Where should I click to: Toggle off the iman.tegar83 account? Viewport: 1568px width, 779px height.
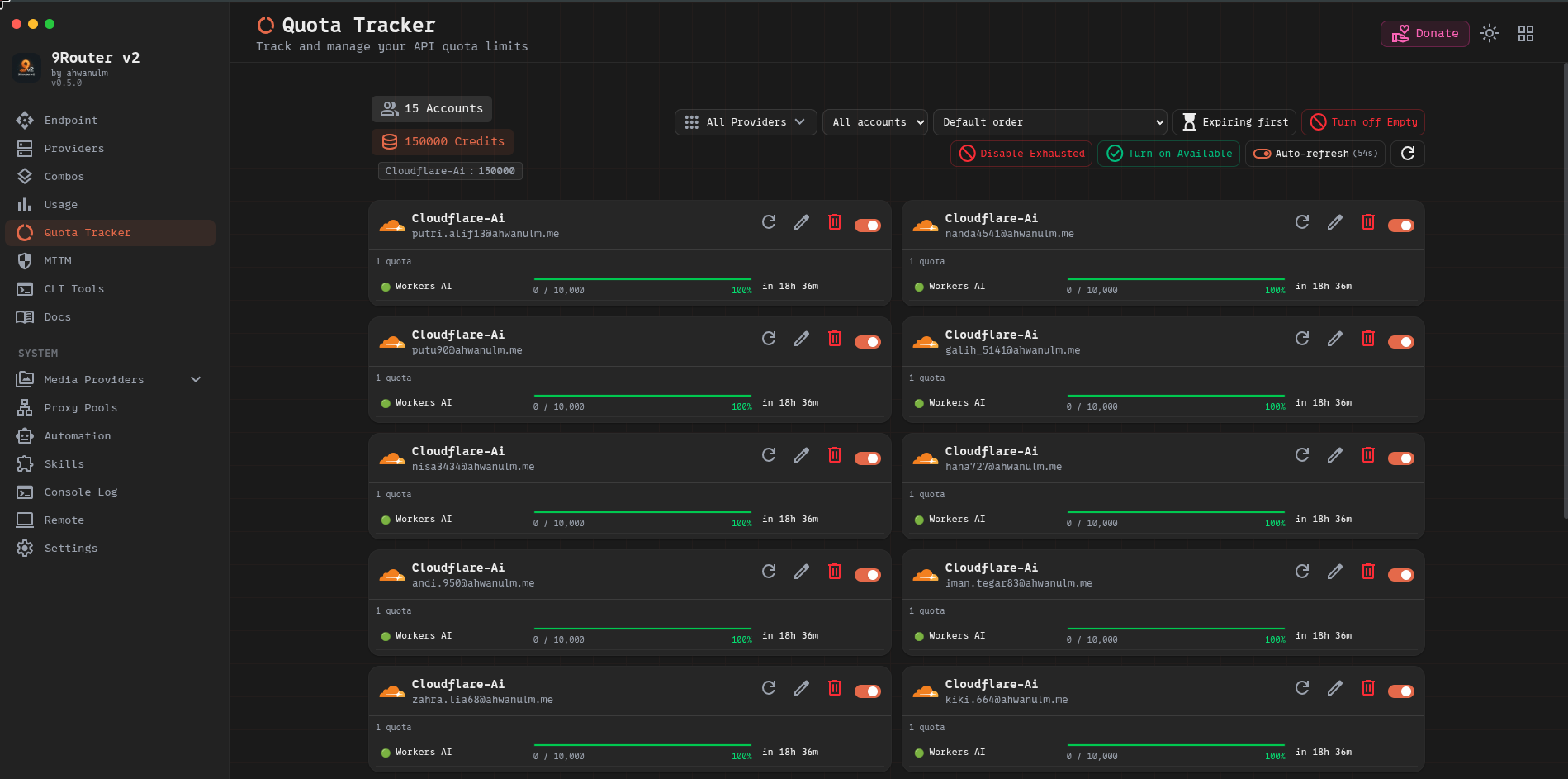pos(1401,575)
